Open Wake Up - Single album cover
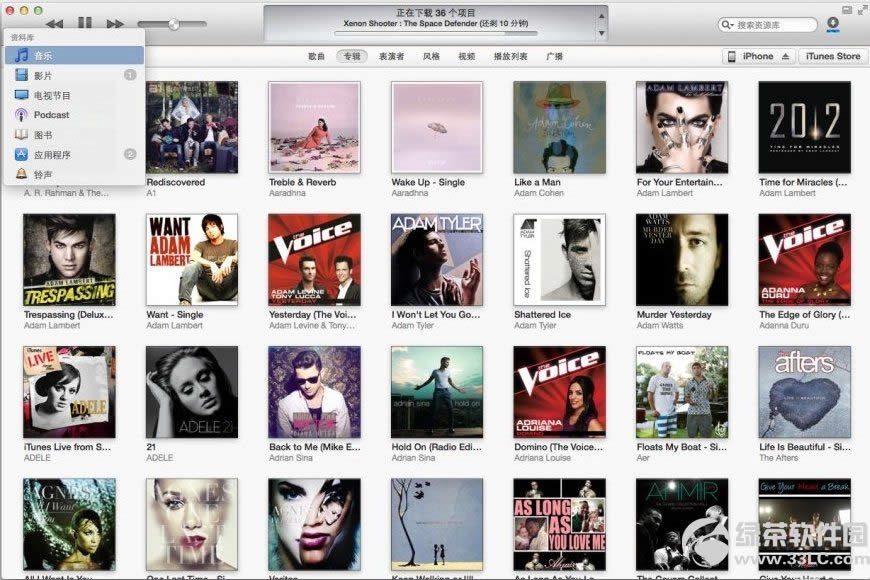This screenshot has height=580, width=870. pyautogui.click(x=437, y=127)
